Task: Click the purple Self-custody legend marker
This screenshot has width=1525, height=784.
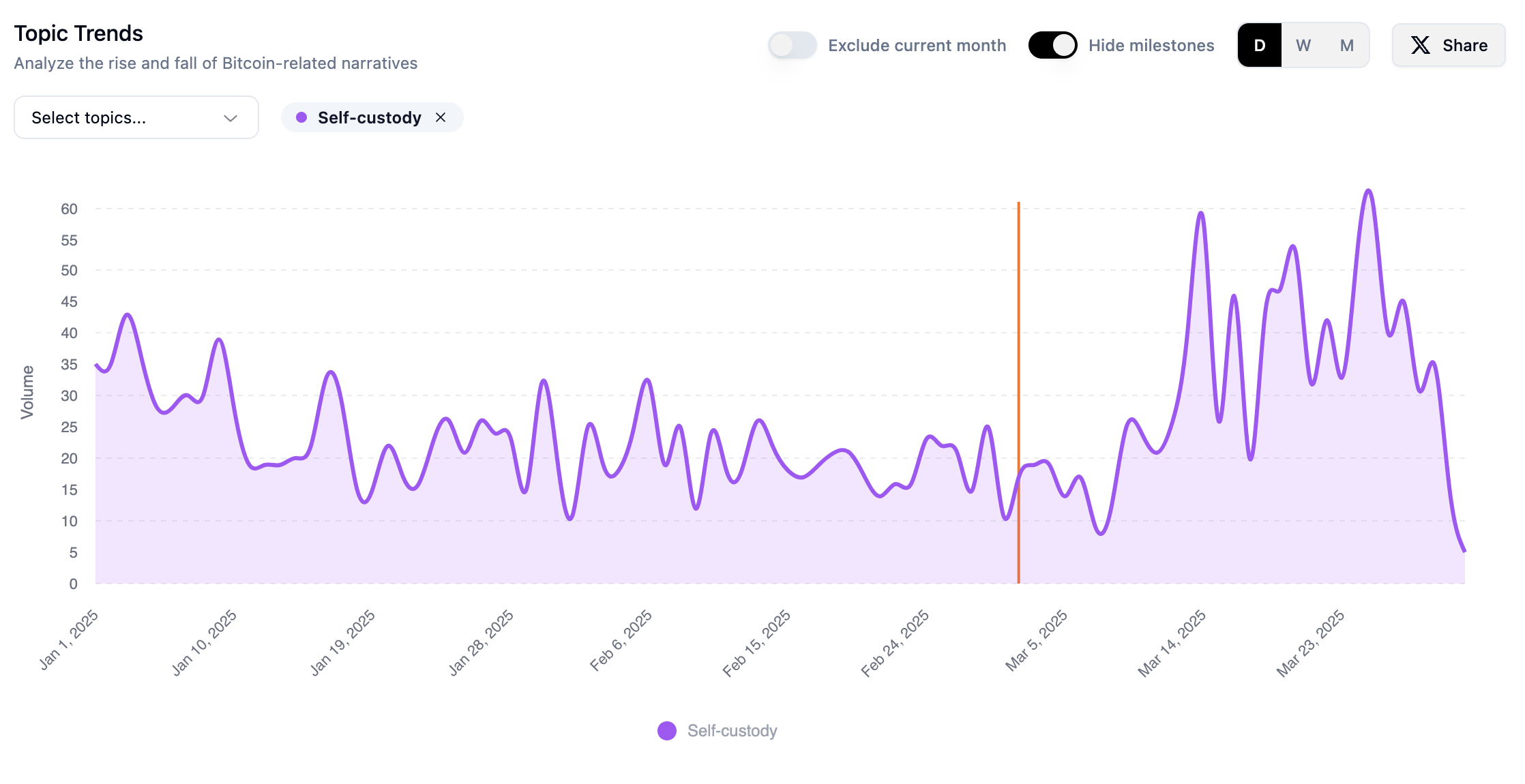Action: pos(666,731)
